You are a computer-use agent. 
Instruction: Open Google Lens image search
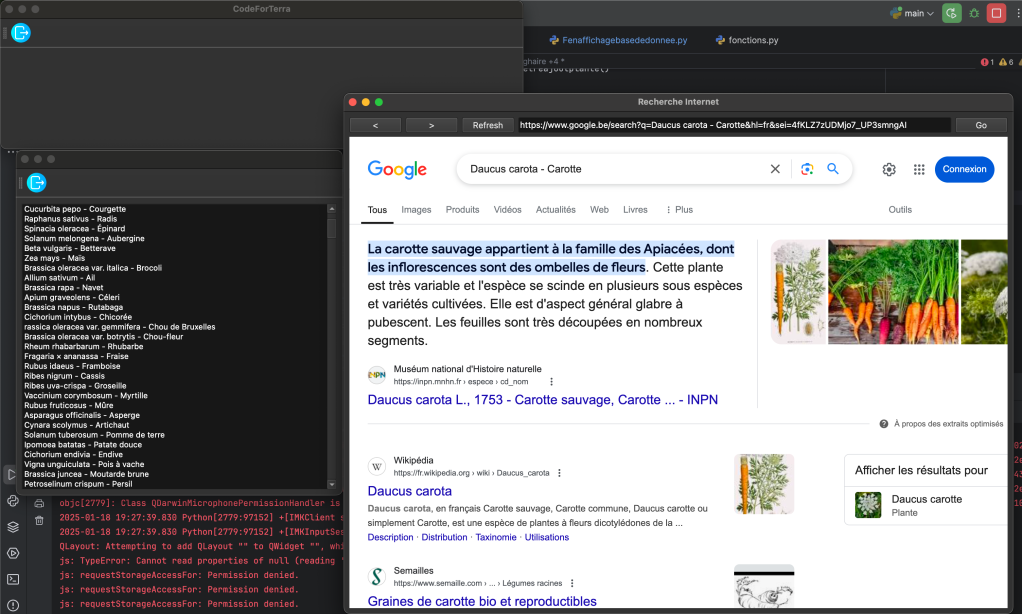click(x=807, y=169)
